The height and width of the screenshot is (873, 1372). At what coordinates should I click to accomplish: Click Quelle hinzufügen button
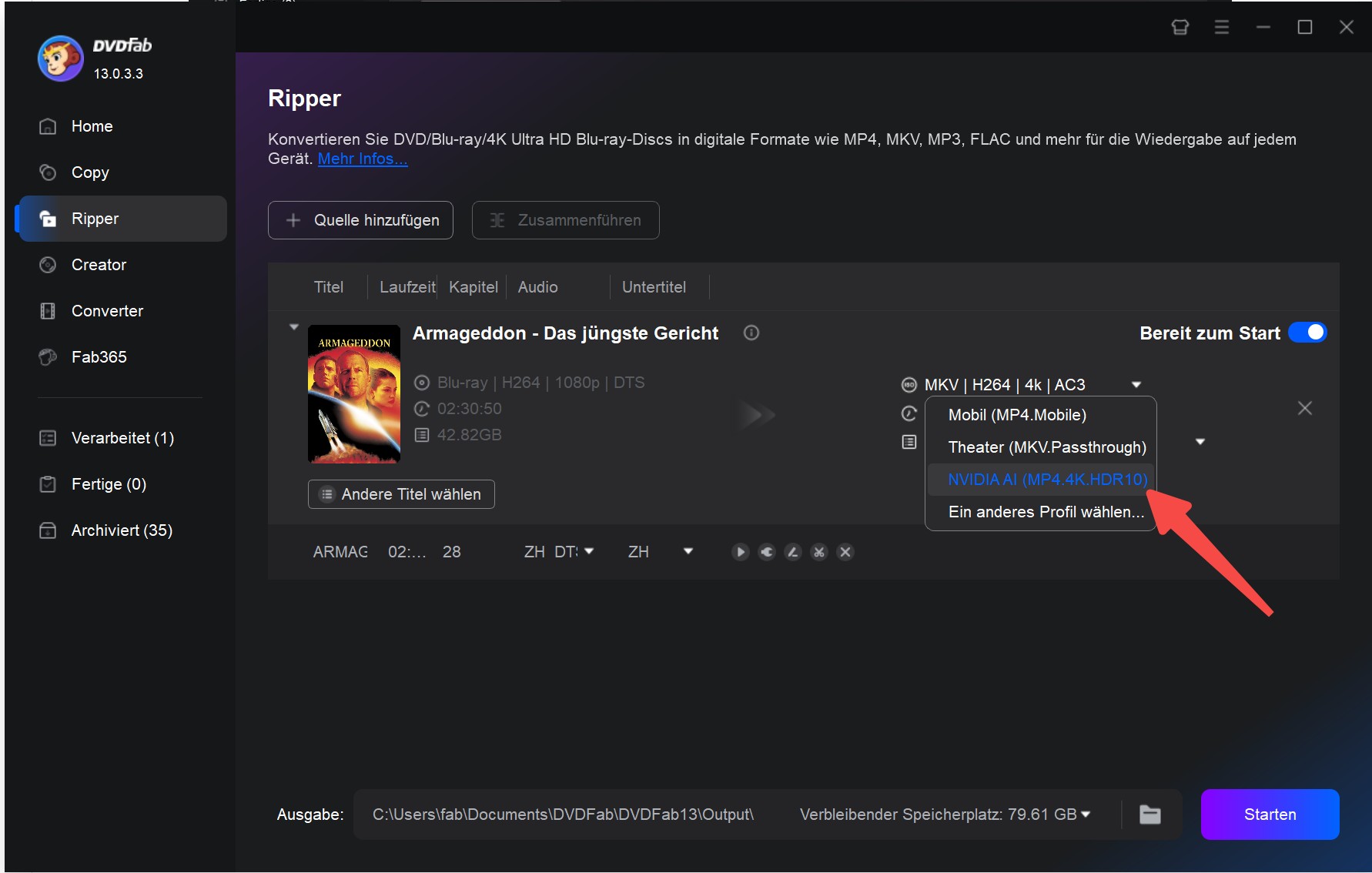click(x=360, y=220)
